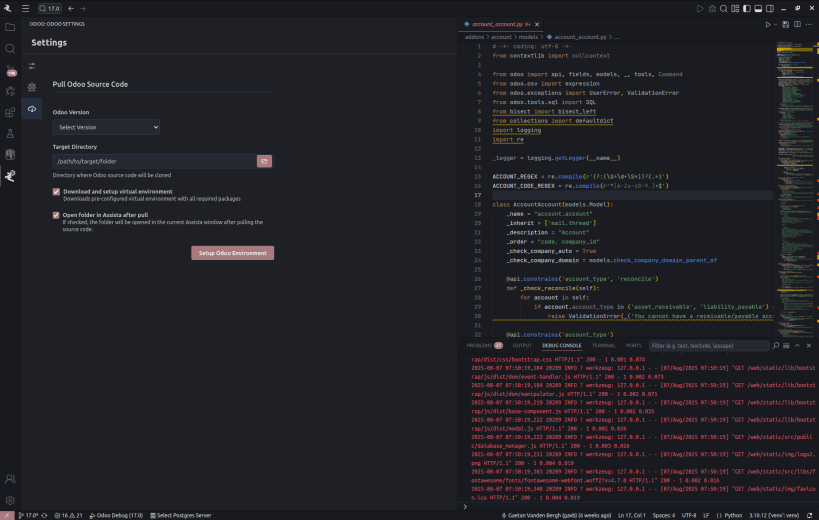Image resolution: width=819 pixels, height=520 pixels.
Task: Open the 17.0 version search box in title bar
Action: pyautogui.click(x=50, y=8)
